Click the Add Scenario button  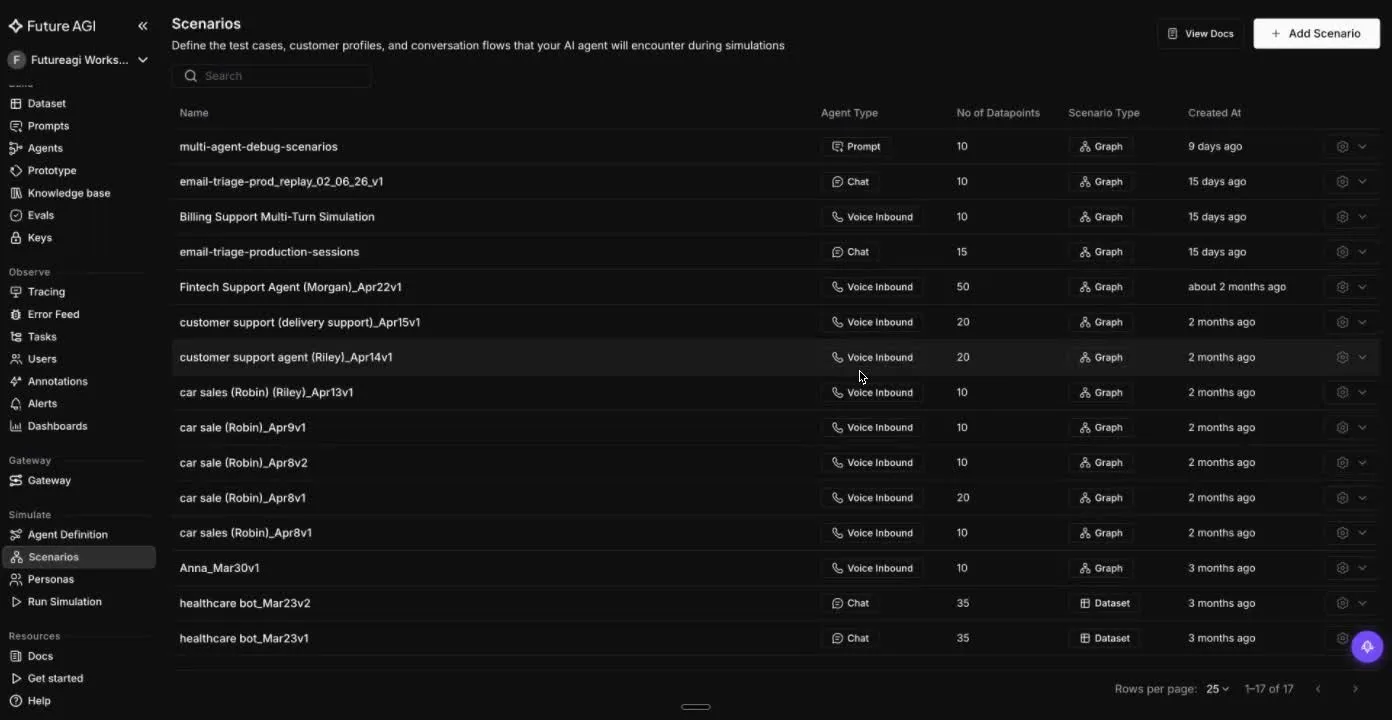1316,33
